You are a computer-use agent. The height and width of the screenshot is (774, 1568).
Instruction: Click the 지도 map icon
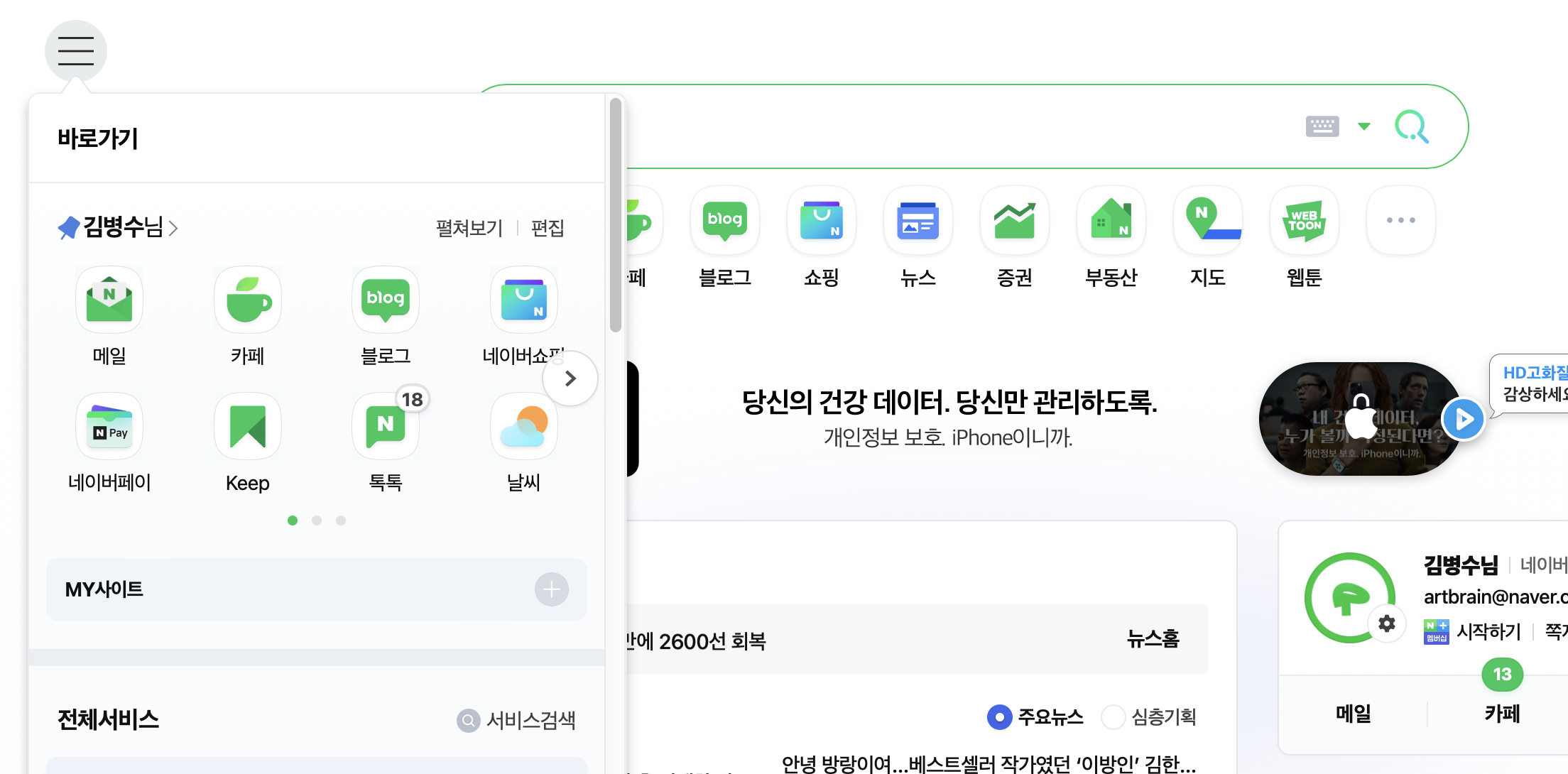click(1207, 221)
